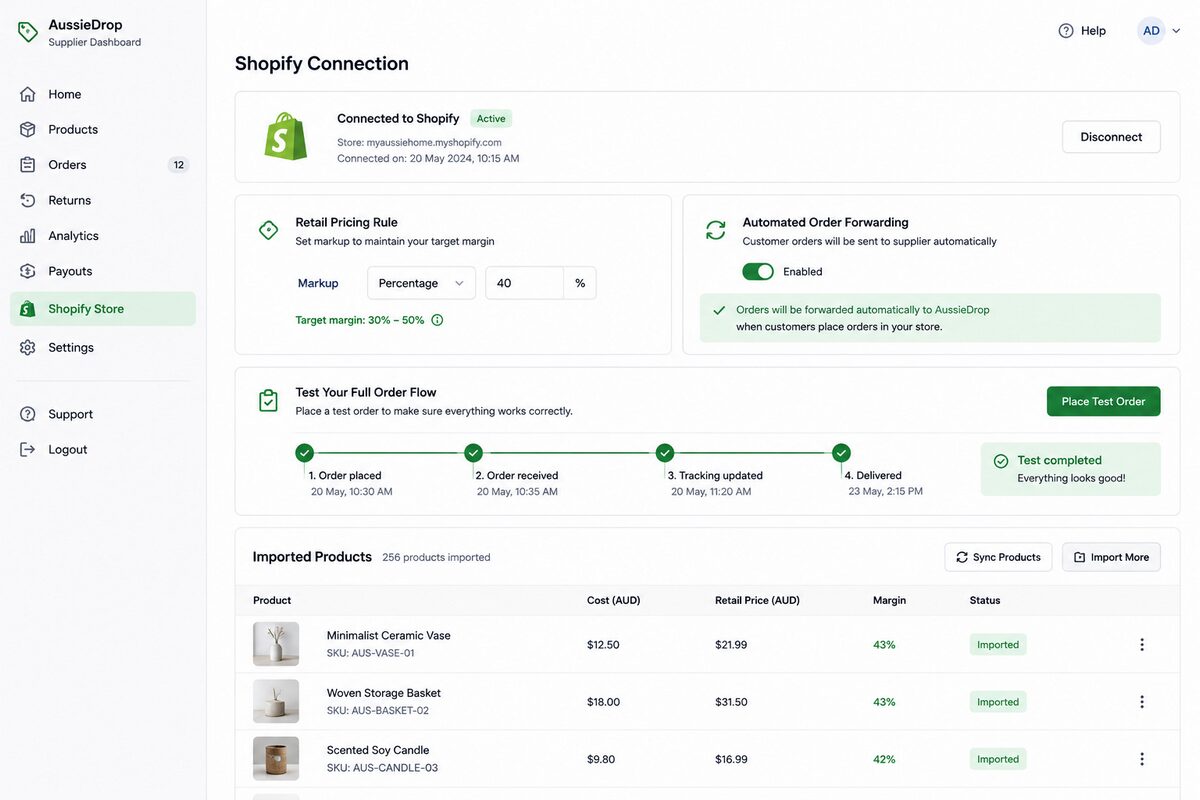Screen dimensions: 1200x800
Task: Select the Shopify Store sidebar item
Action: click(103, 309)
